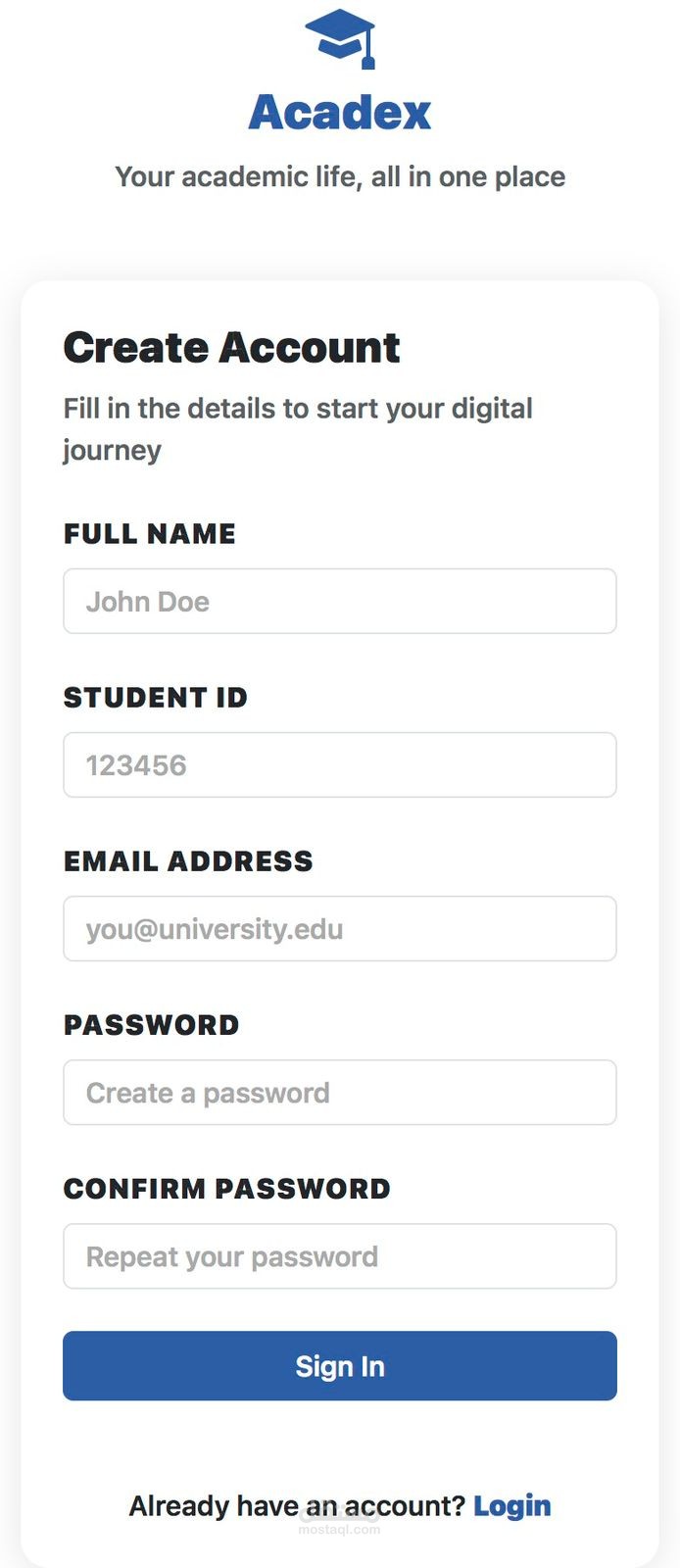Focus the 'Create a password' field
This screenshot has height=1568, width=680.
tap(340, 1092)
